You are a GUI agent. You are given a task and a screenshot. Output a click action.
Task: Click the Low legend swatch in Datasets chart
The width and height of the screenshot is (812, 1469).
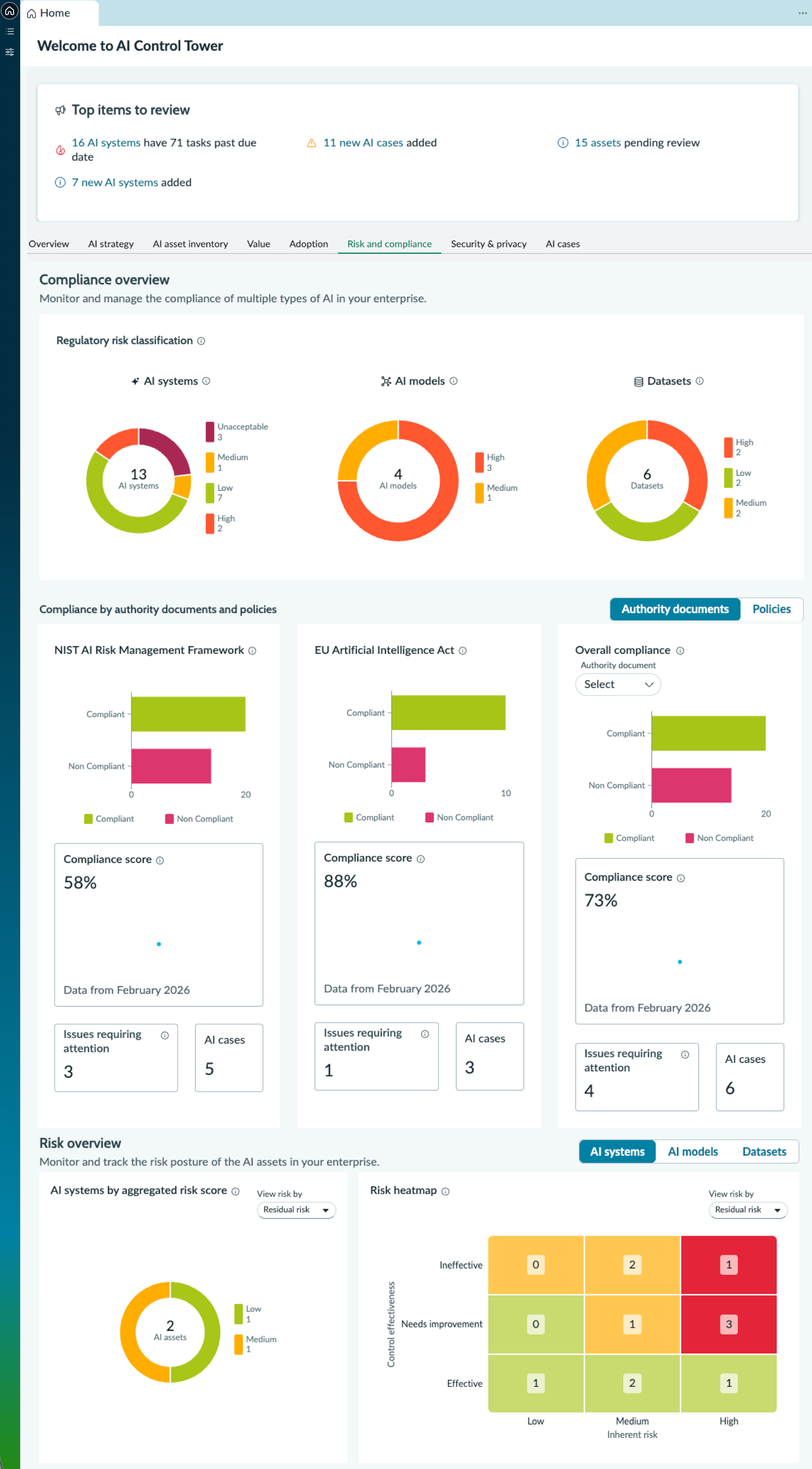click(728, 478)
